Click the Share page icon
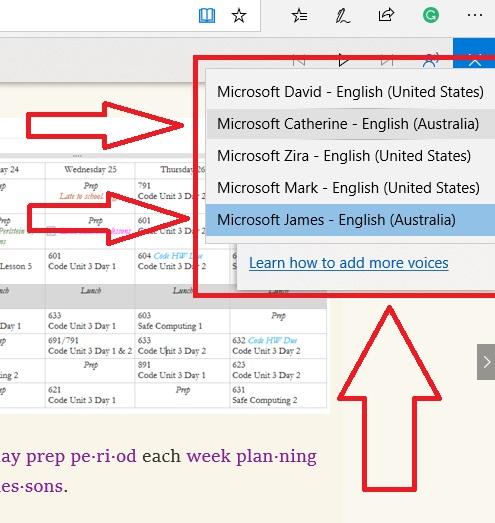This screenshot has width=495, height=523. point(386,15)
